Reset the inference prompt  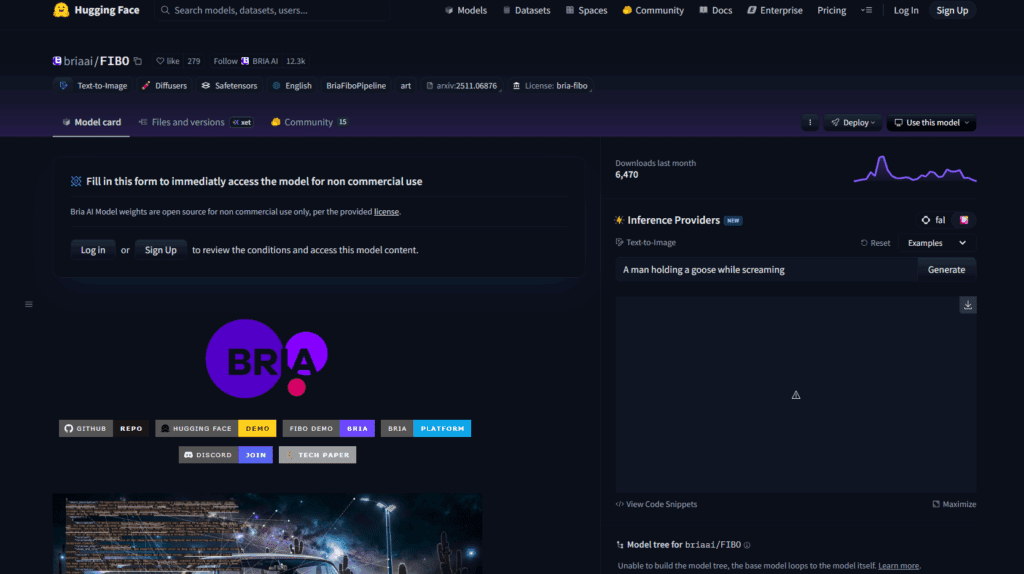875,243
